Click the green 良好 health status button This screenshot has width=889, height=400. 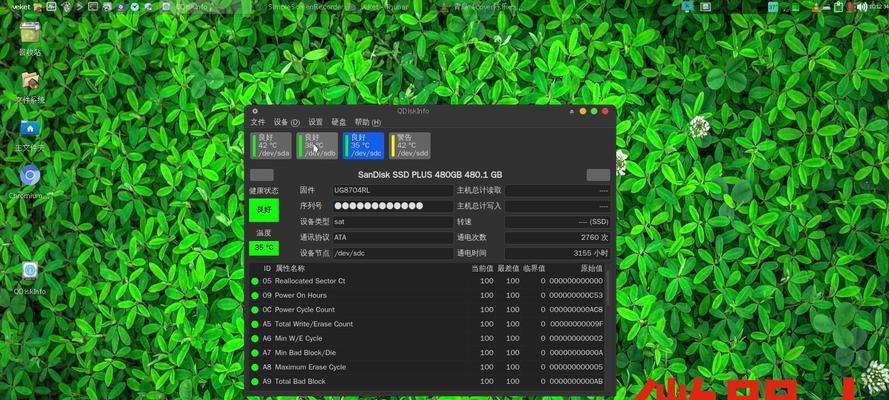pyautogui.click(x=264, y=210)
